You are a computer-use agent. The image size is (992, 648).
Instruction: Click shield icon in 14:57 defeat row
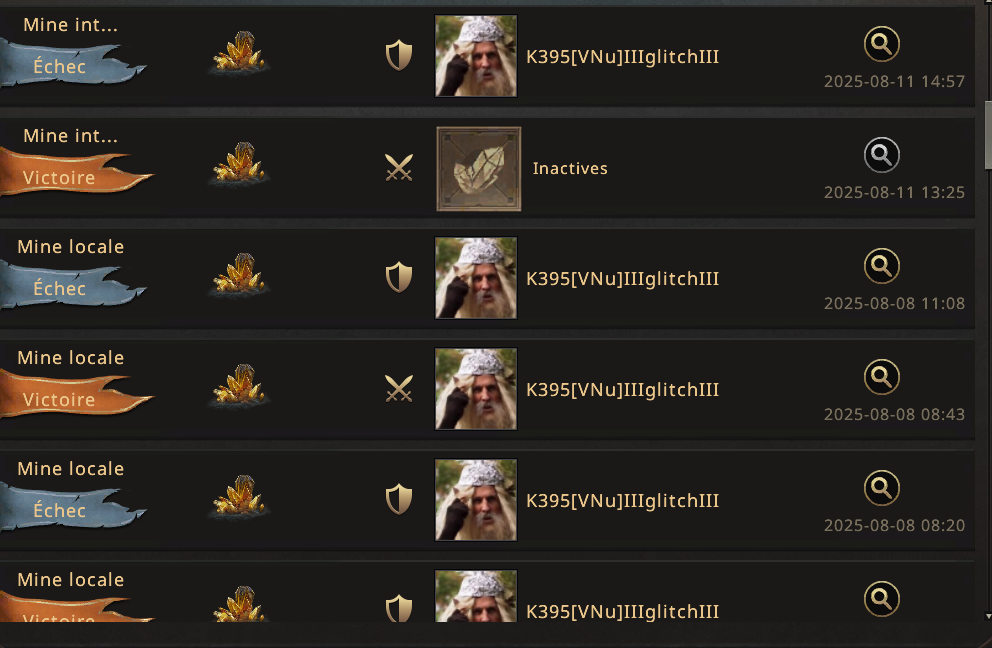399,56
